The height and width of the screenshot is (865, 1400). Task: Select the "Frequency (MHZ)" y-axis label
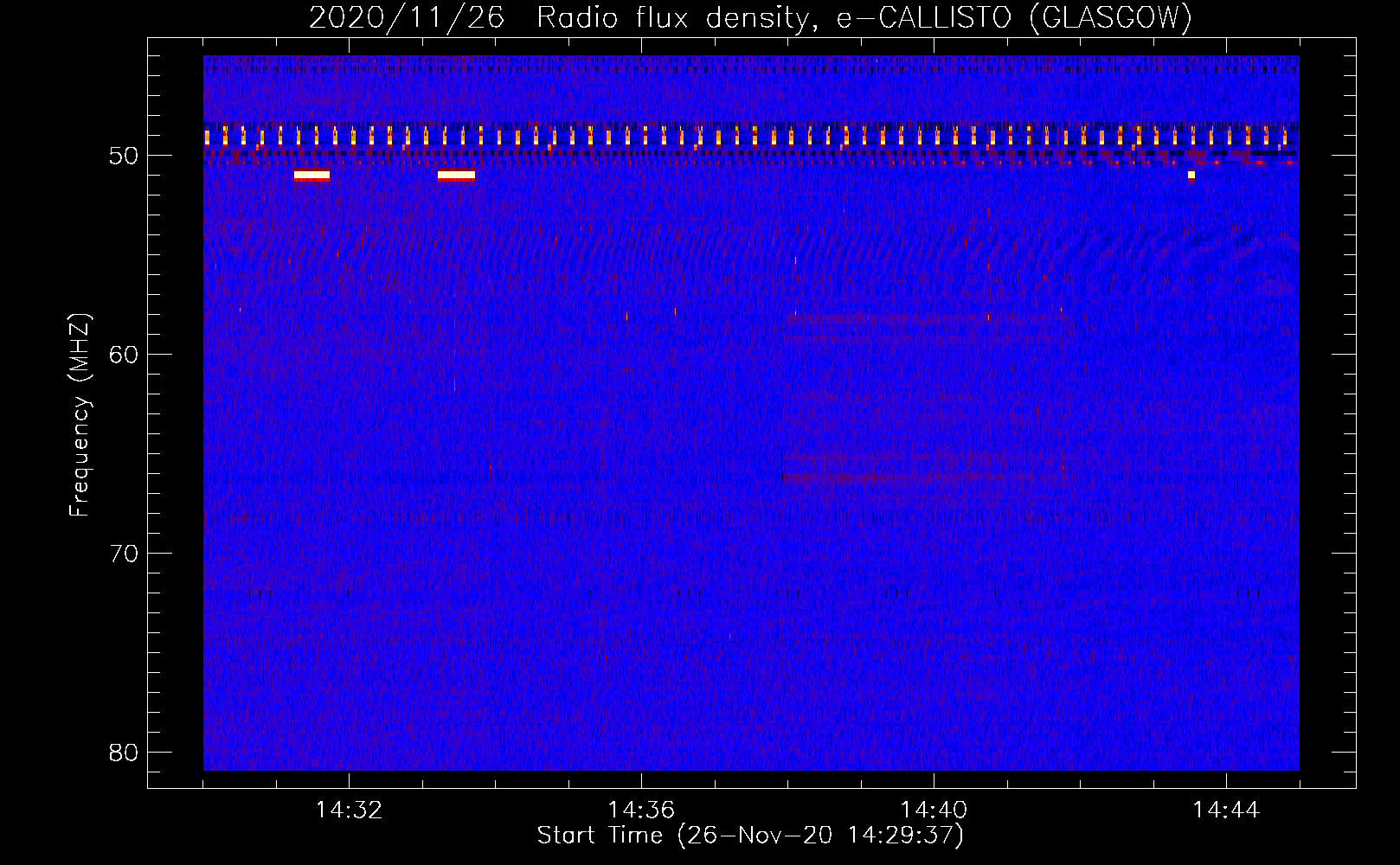tap(80, 415)
